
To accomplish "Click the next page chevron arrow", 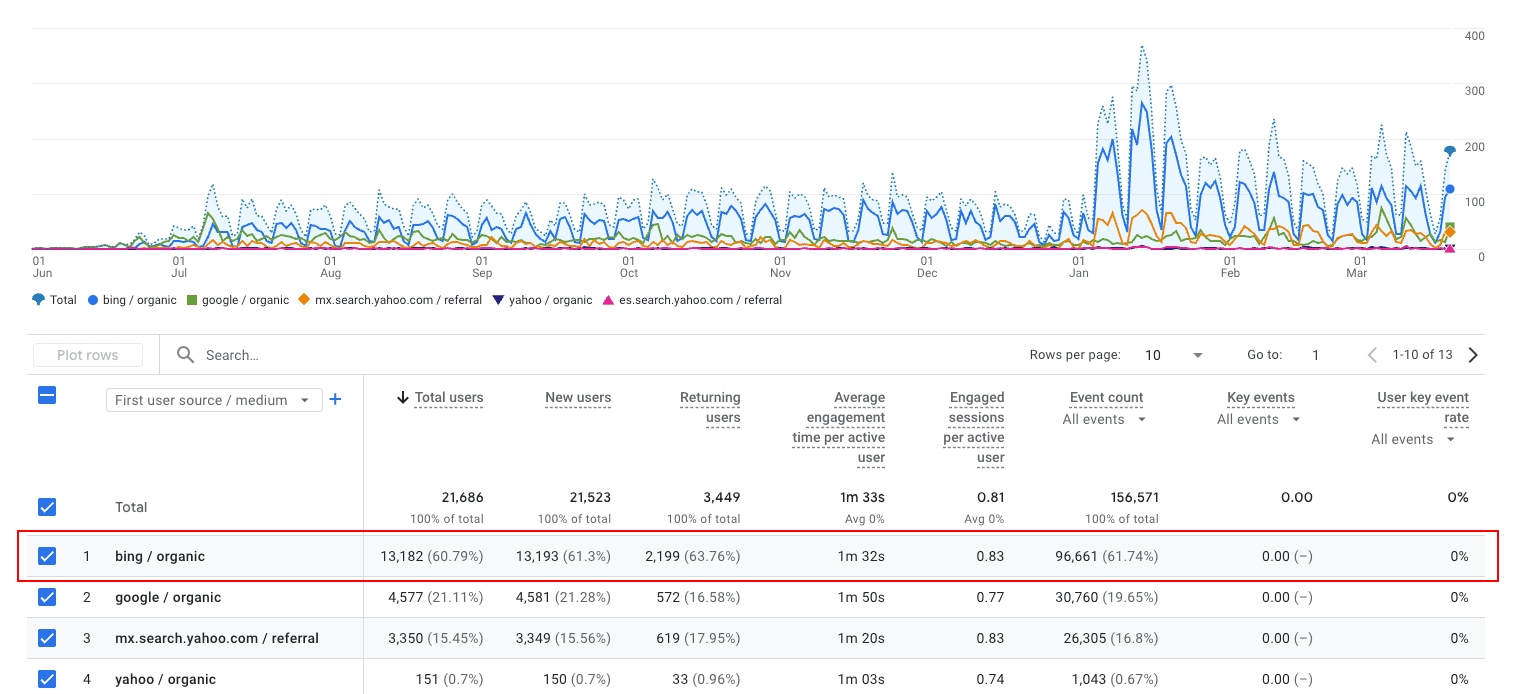I will point(1472,354).
